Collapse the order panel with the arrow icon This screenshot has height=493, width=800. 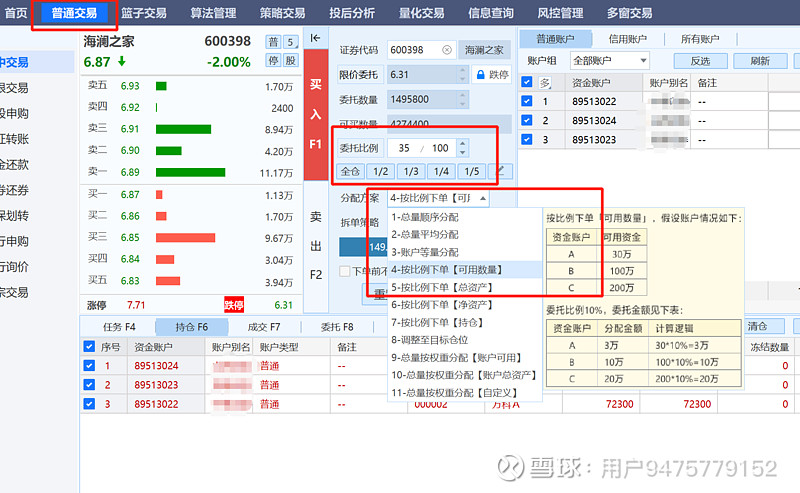click(x=315, y=38)
